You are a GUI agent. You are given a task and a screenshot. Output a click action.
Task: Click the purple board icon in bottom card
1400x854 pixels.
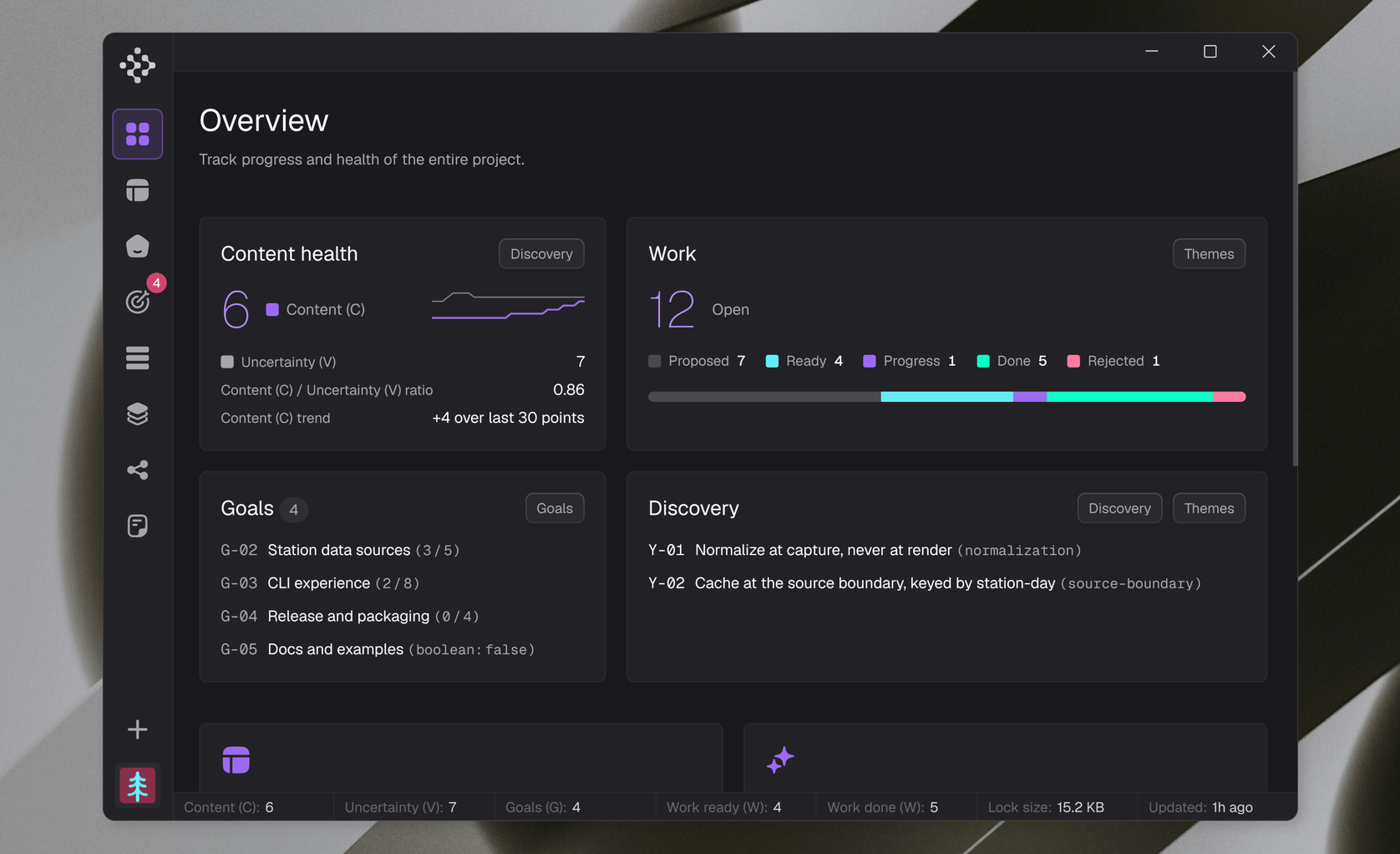(236, 760)
